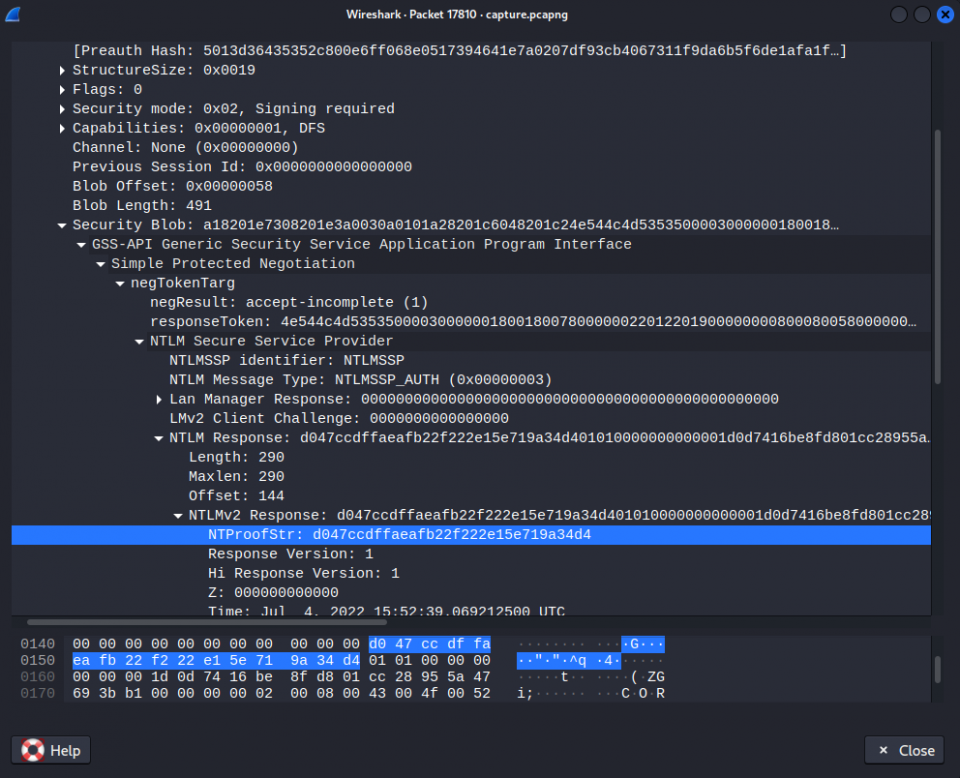960x778 pixels.
Task: Expand the Flags: 0 row
Action: tap(62, 90)
